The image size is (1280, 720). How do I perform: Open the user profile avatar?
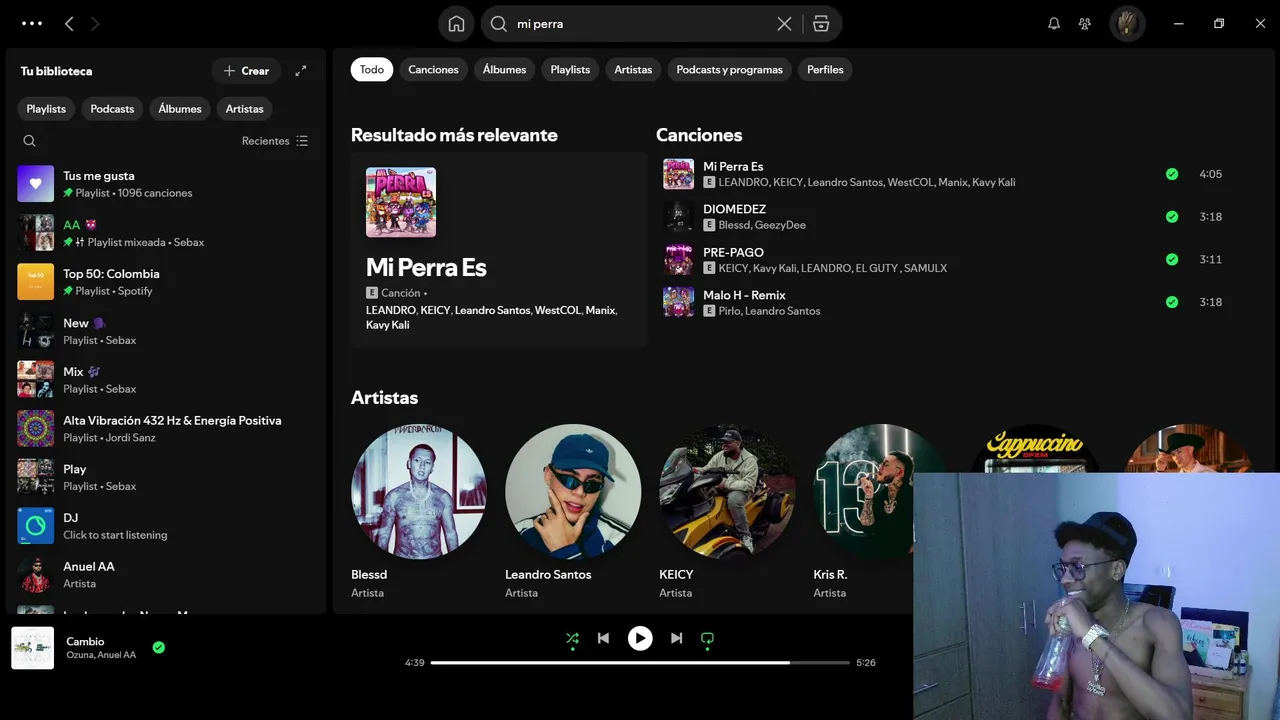[1127, 24]
